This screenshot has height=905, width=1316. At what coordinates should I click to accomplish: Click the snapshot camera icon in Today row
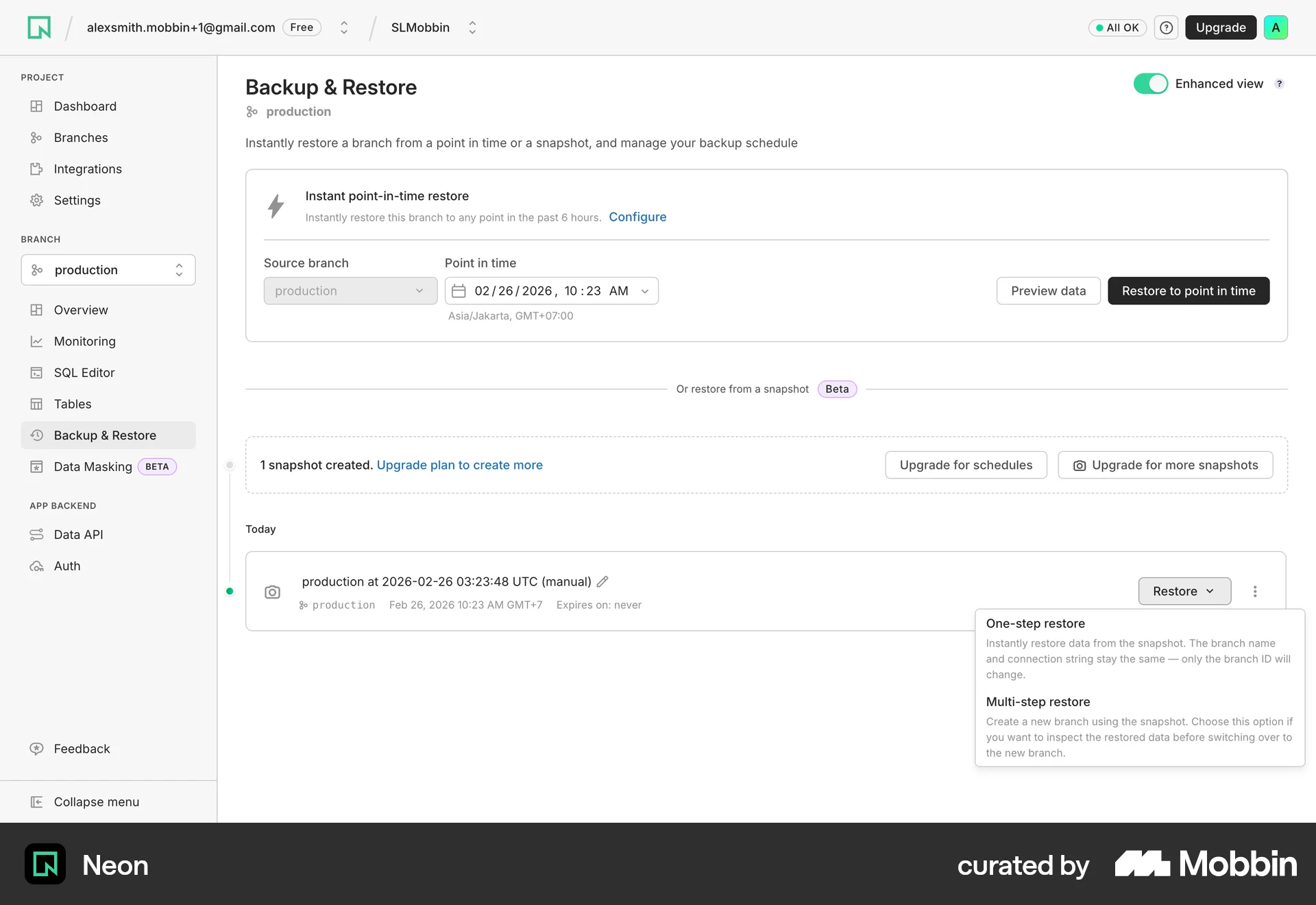pyautogui.click(x=272, y=592)
